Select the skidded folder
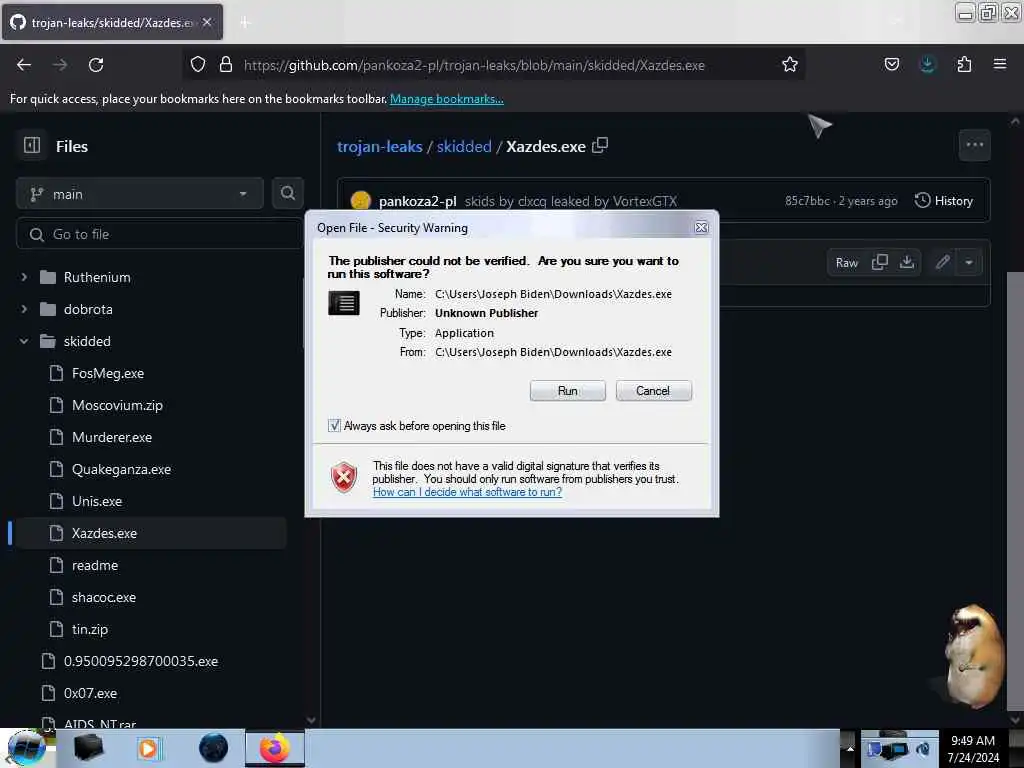The image size is (1024, 768). pos(87,341)
